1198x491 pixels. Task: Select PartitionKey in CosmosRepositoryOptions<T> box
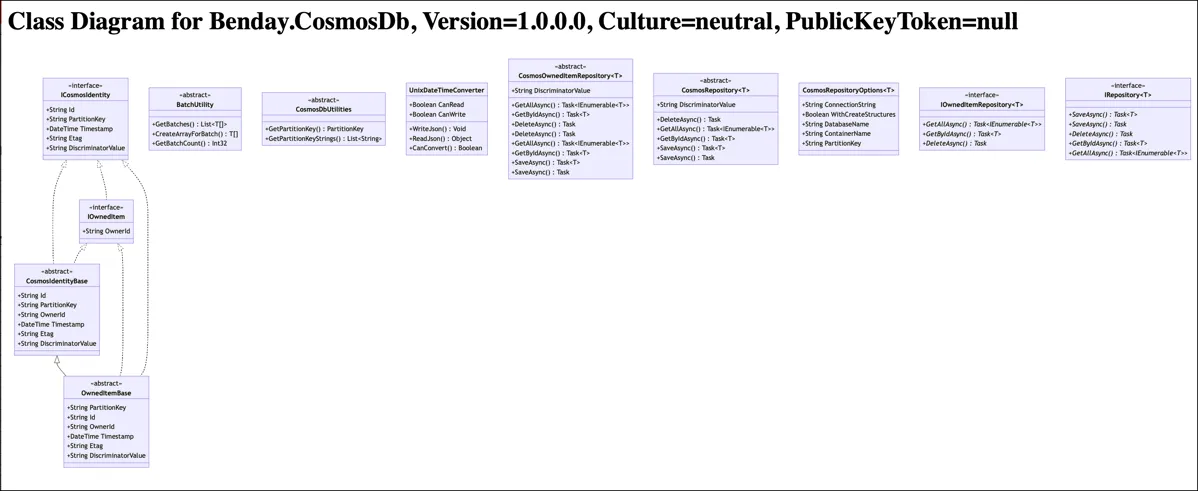(x=832, y=144)
